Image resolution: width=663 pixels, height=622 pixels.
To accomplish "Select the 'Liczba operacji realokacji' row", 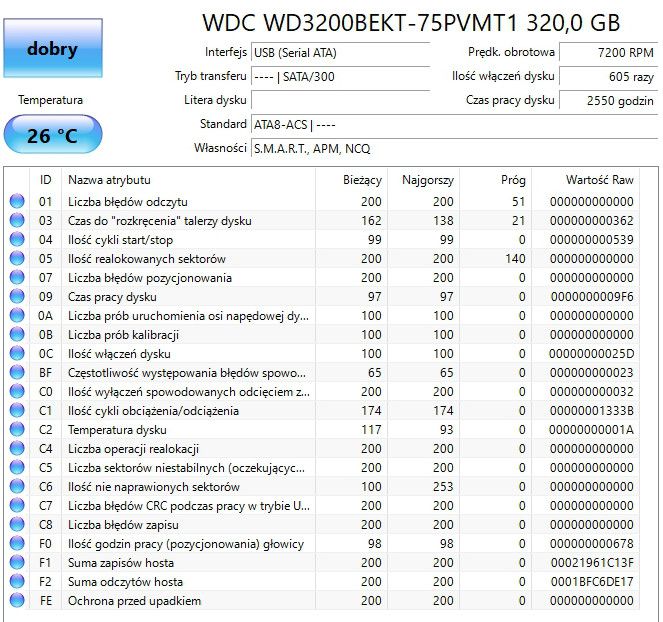I will (x=321, y=449).
